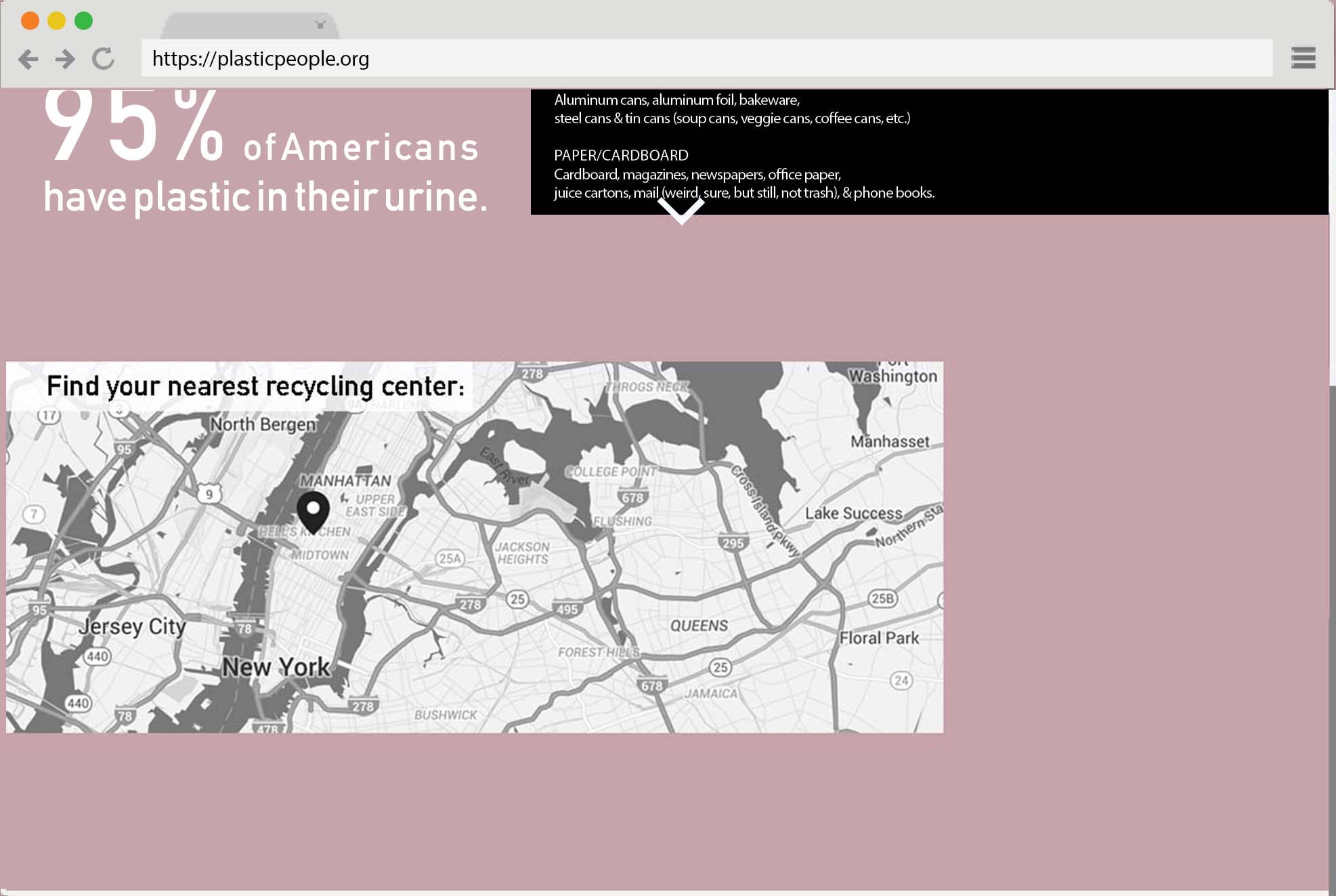Click the browser back arrow
The width and height of the screenshot is (1336, 896).
[x=28, y=59]
